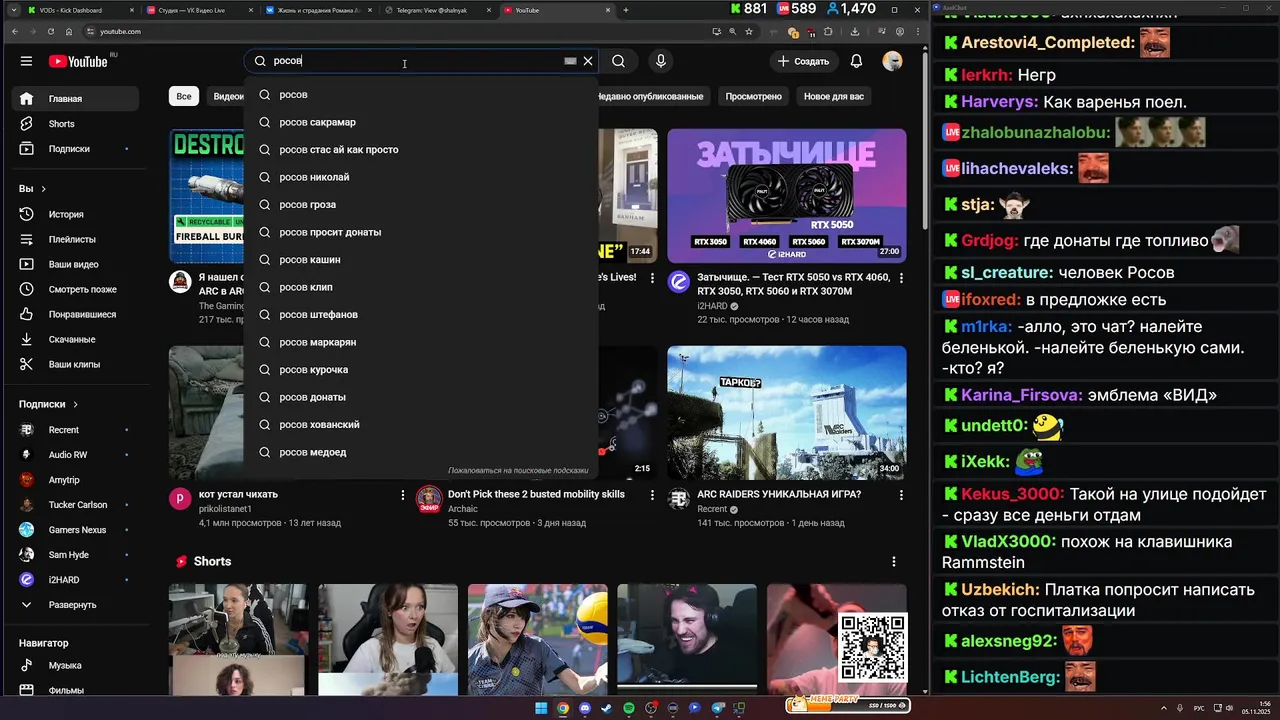Open the account avatar menu
Image resolution: width=1280 pixels, height=720 pixels.
tap(892, 61)
